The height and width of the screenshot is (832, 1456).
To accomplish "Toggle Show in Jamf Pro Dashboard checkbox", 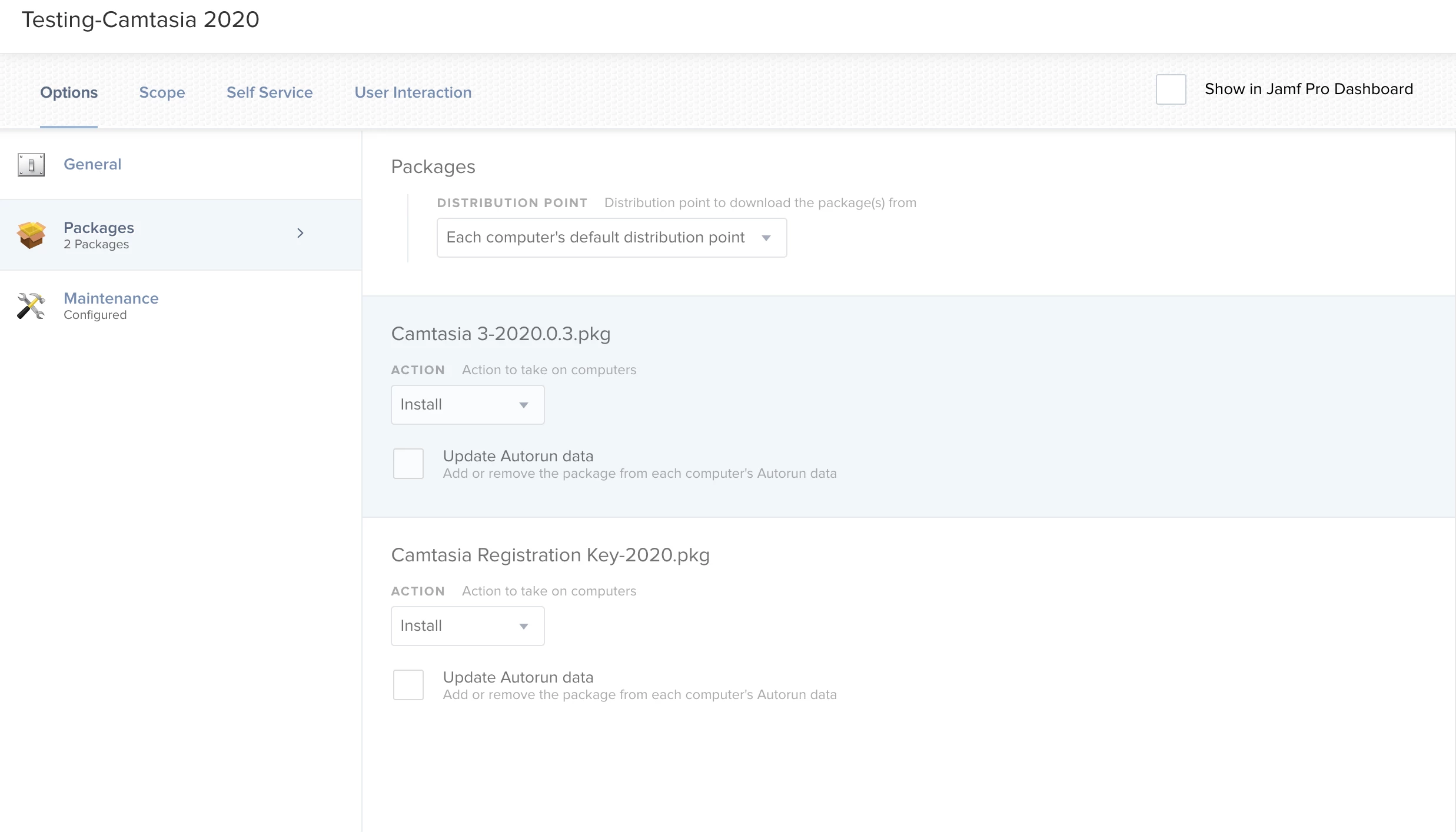I will [x=1171, y=89].
